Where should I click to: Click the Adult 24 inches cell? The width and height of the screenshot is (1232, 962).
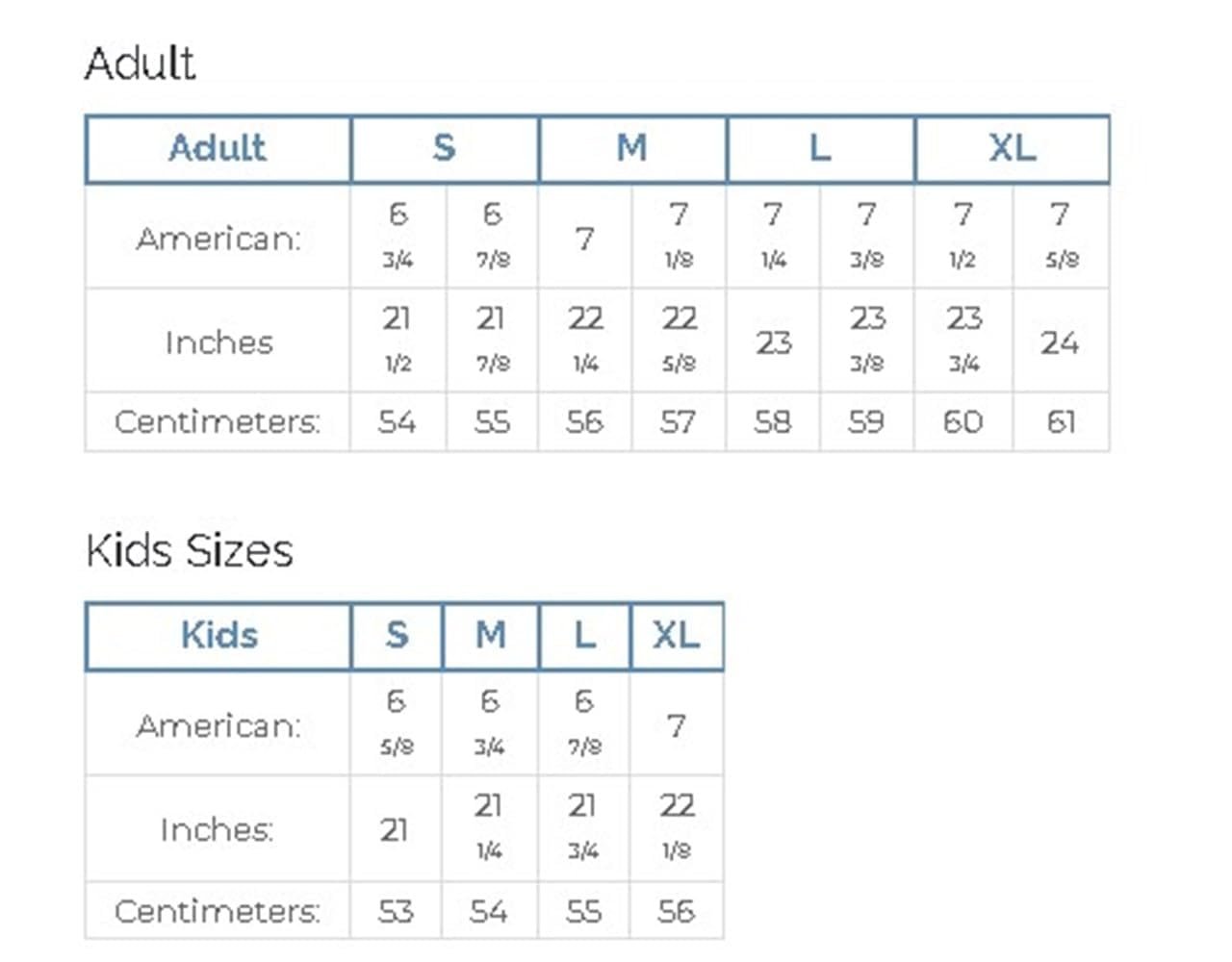pos(1061,341)
